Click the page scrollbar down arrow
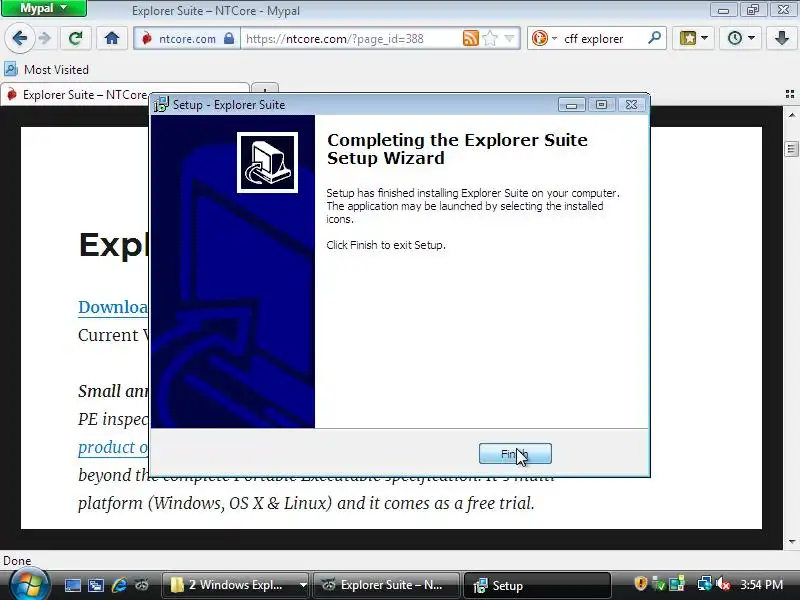 [x=791, y=542]
